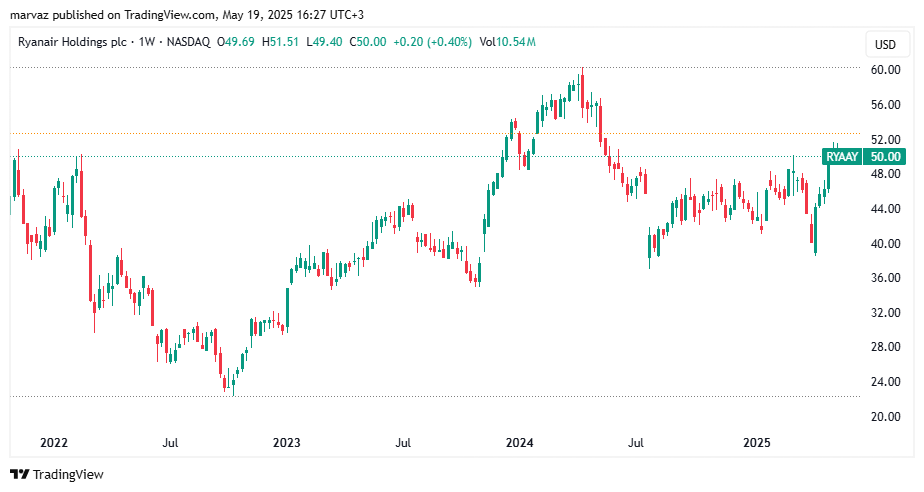Click the Jul label between 2022 and 2023
This screenshot has height=492, width=924.
tap(170, 443)
